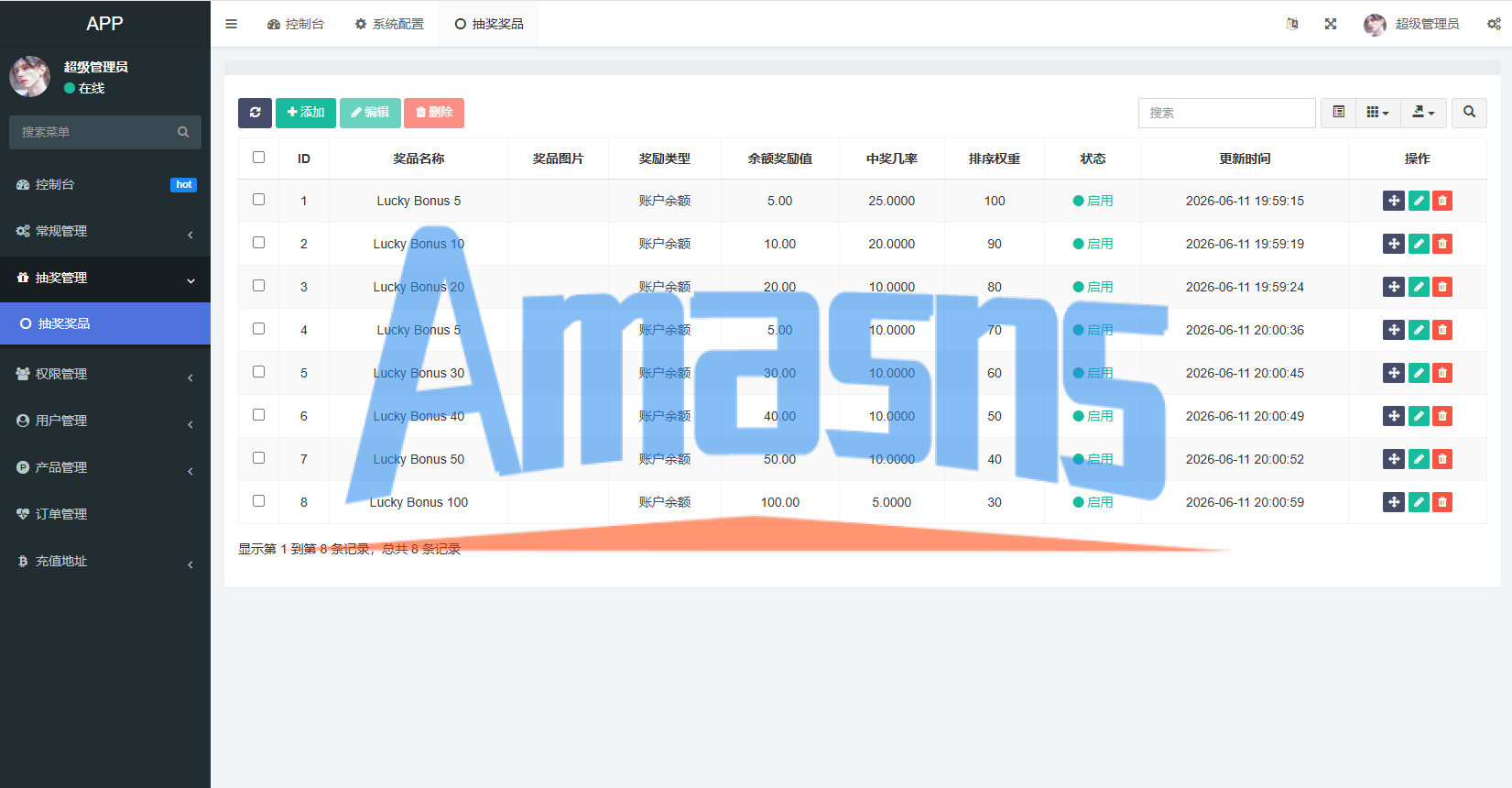The width and height of the screenshot is (1512, 788).
Task: Open the columns visibility dropdown
Action: tap(1378, 113)
